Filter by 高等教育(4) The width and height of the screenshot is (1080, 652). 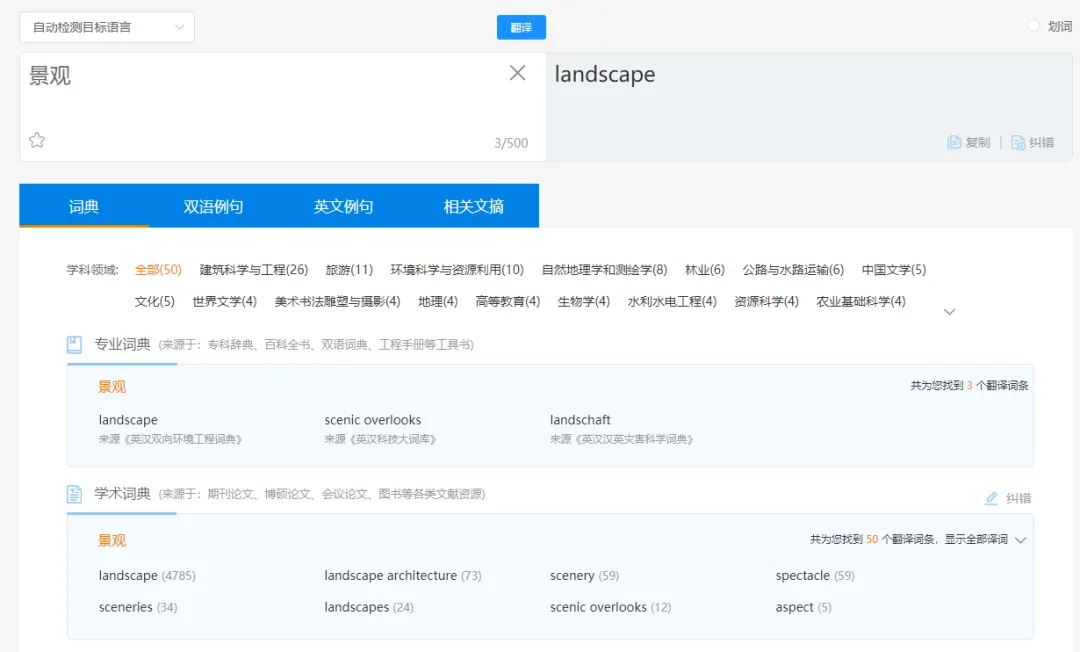[508, 302]
